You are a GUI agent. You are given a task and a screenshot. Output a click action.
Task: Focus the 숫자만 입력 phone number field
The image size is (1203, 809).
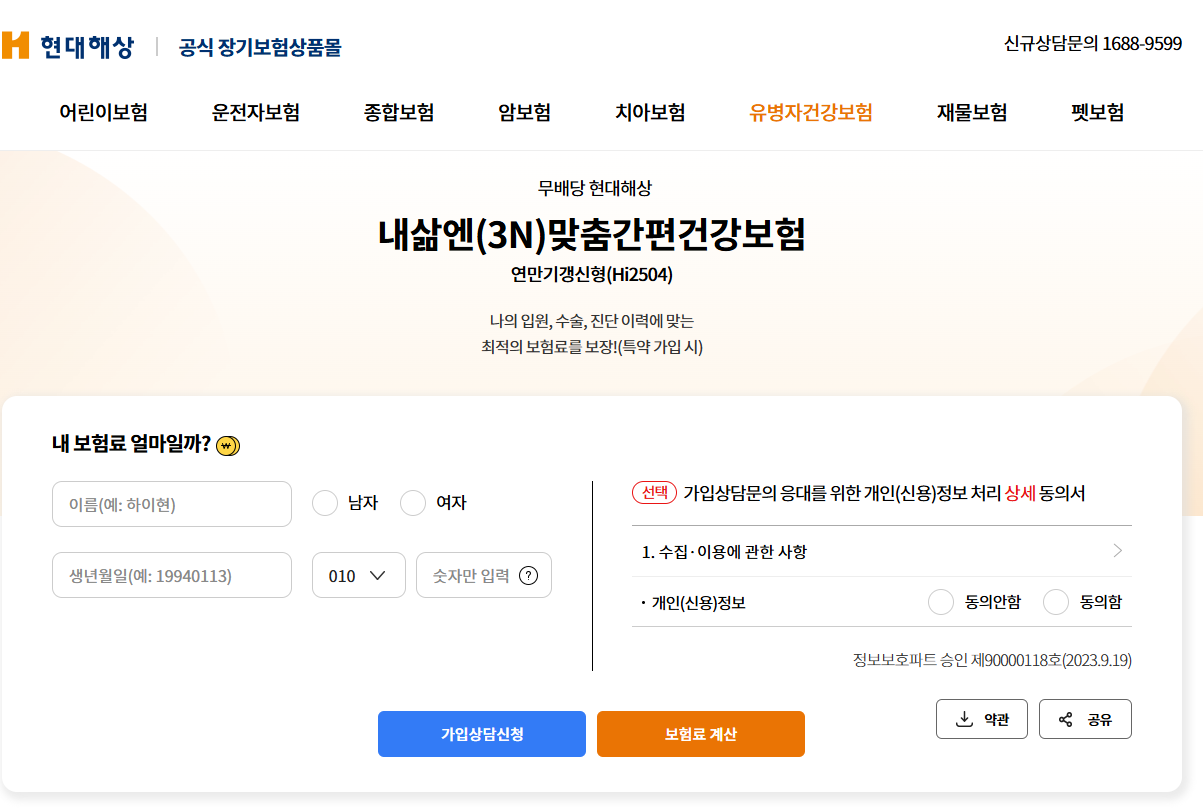[x=484, y=575]
